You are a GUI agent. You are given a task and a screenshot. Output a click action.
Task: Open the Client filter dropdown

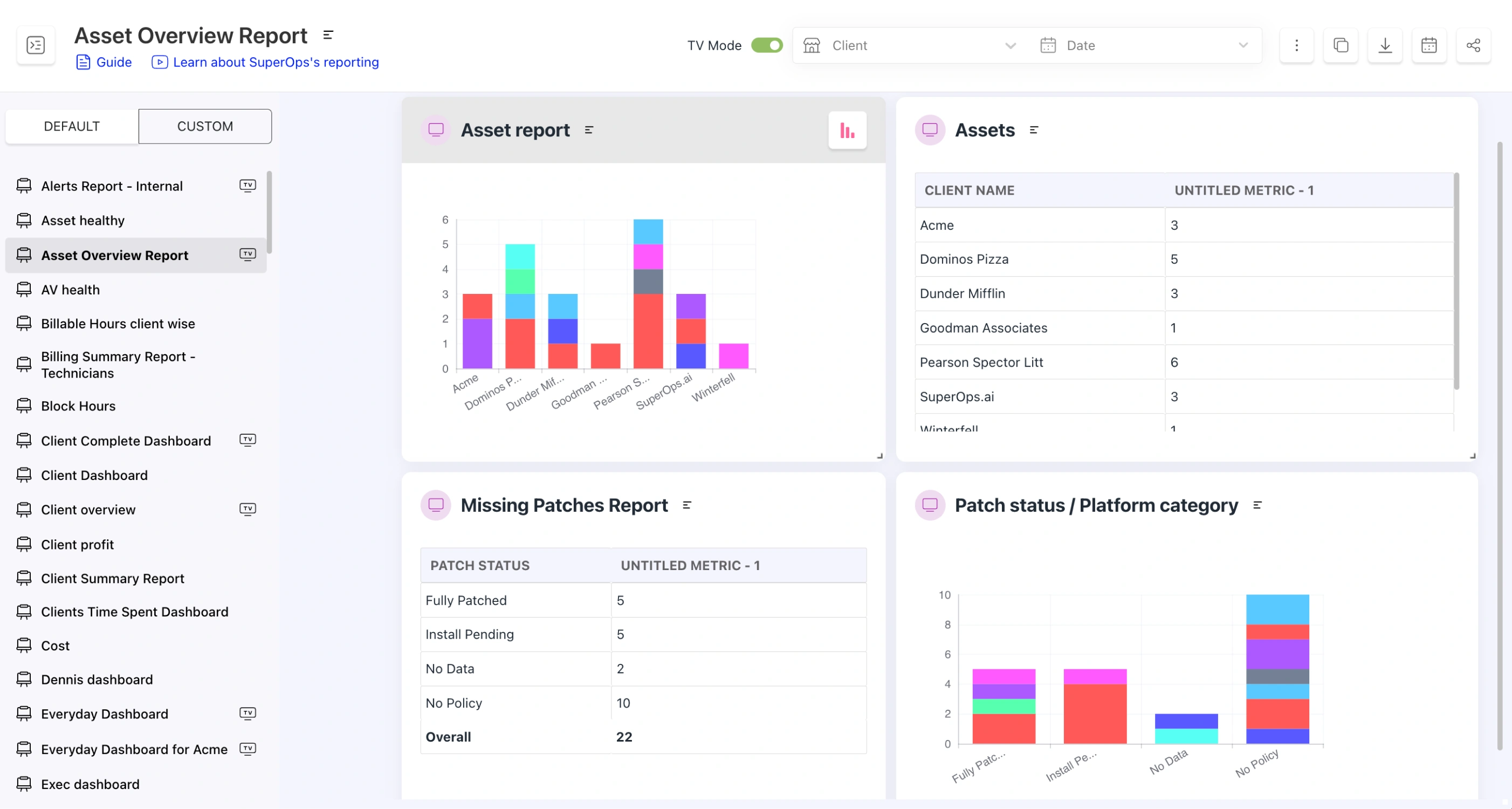[909, 45]
